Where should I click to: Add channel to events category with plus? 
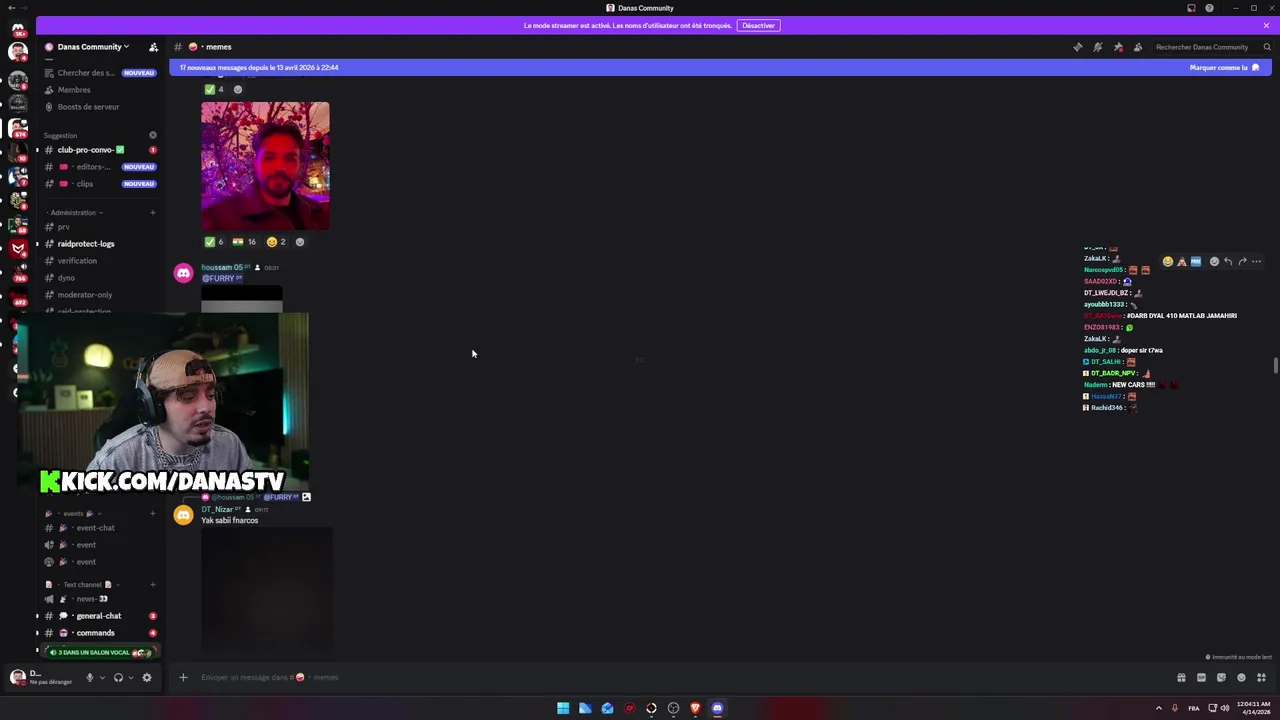click(x=153, y=513)
